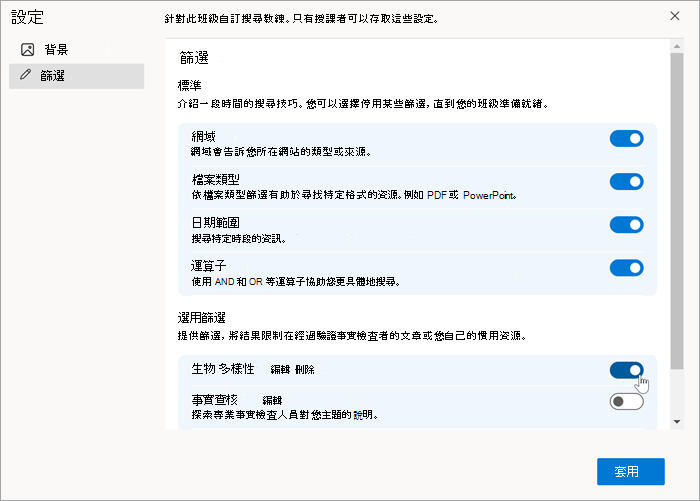
Task: Click the 選用篩選 section heading
Action: pyautogui.click(x=201, y=317)
